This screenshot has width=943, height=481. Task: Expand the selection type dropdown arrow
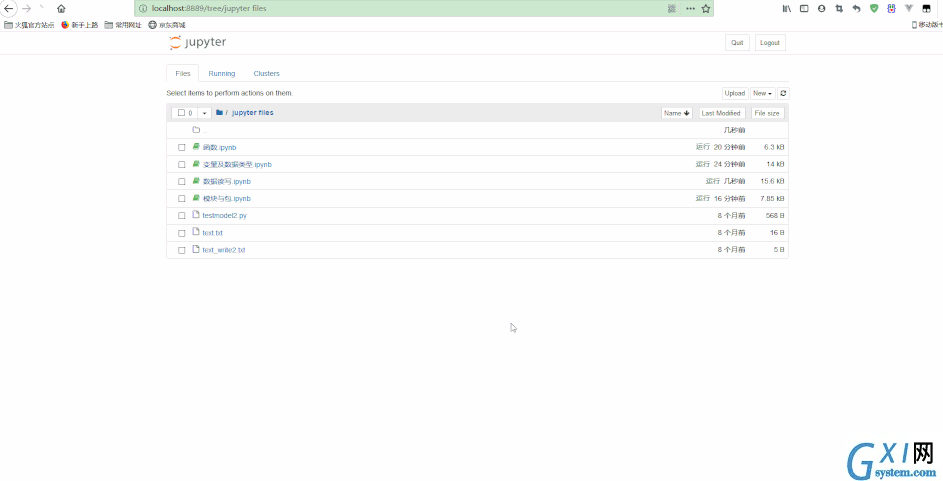(204, 113)
